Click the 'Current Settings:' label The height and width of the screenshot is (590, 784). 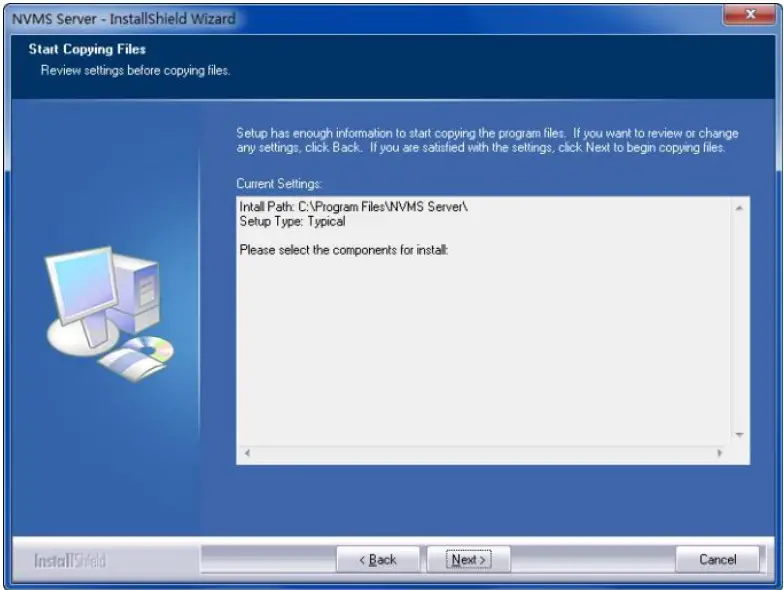click(x=279, y=184)
